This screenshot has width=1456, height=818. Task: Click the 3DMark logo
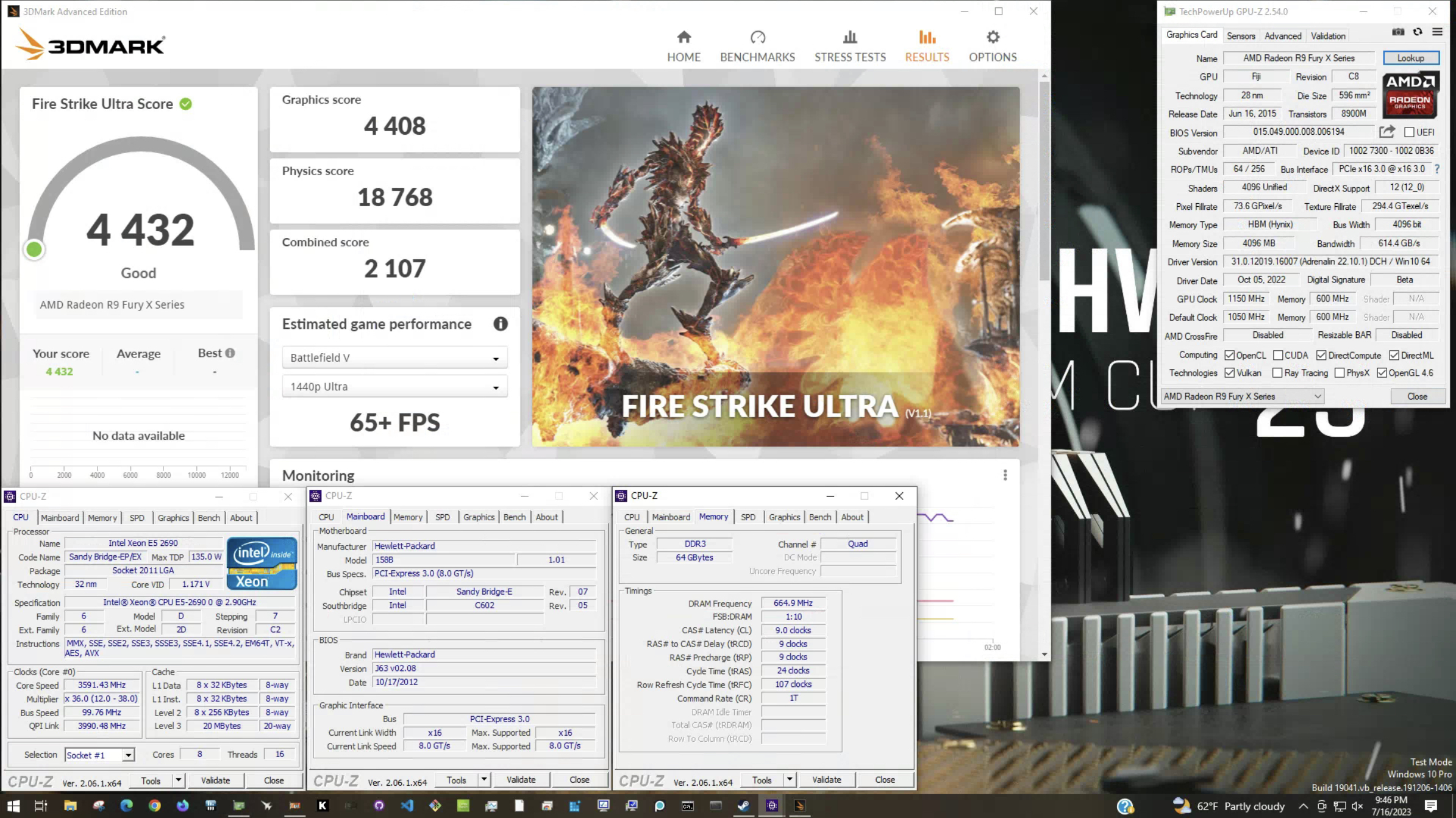90,45
